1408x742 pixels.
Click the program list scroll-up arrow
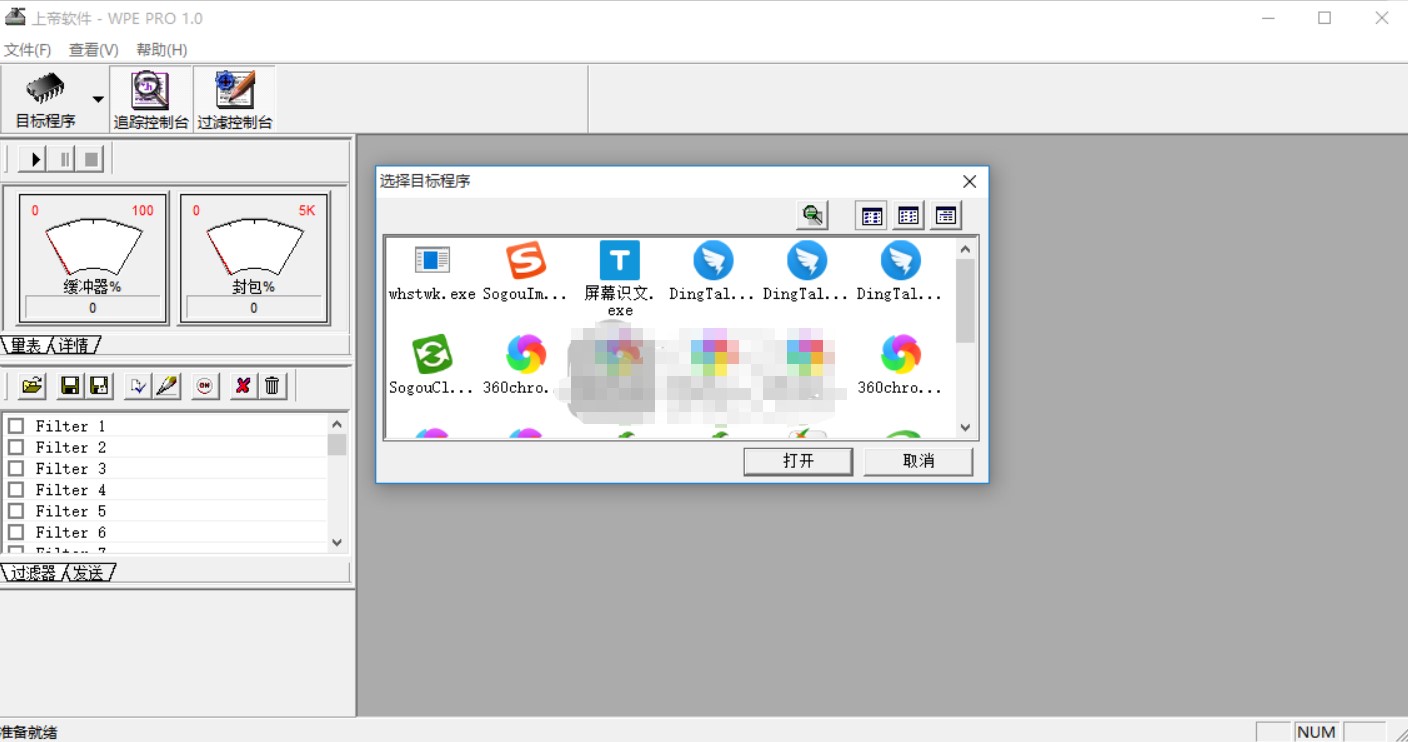(965, 249)
